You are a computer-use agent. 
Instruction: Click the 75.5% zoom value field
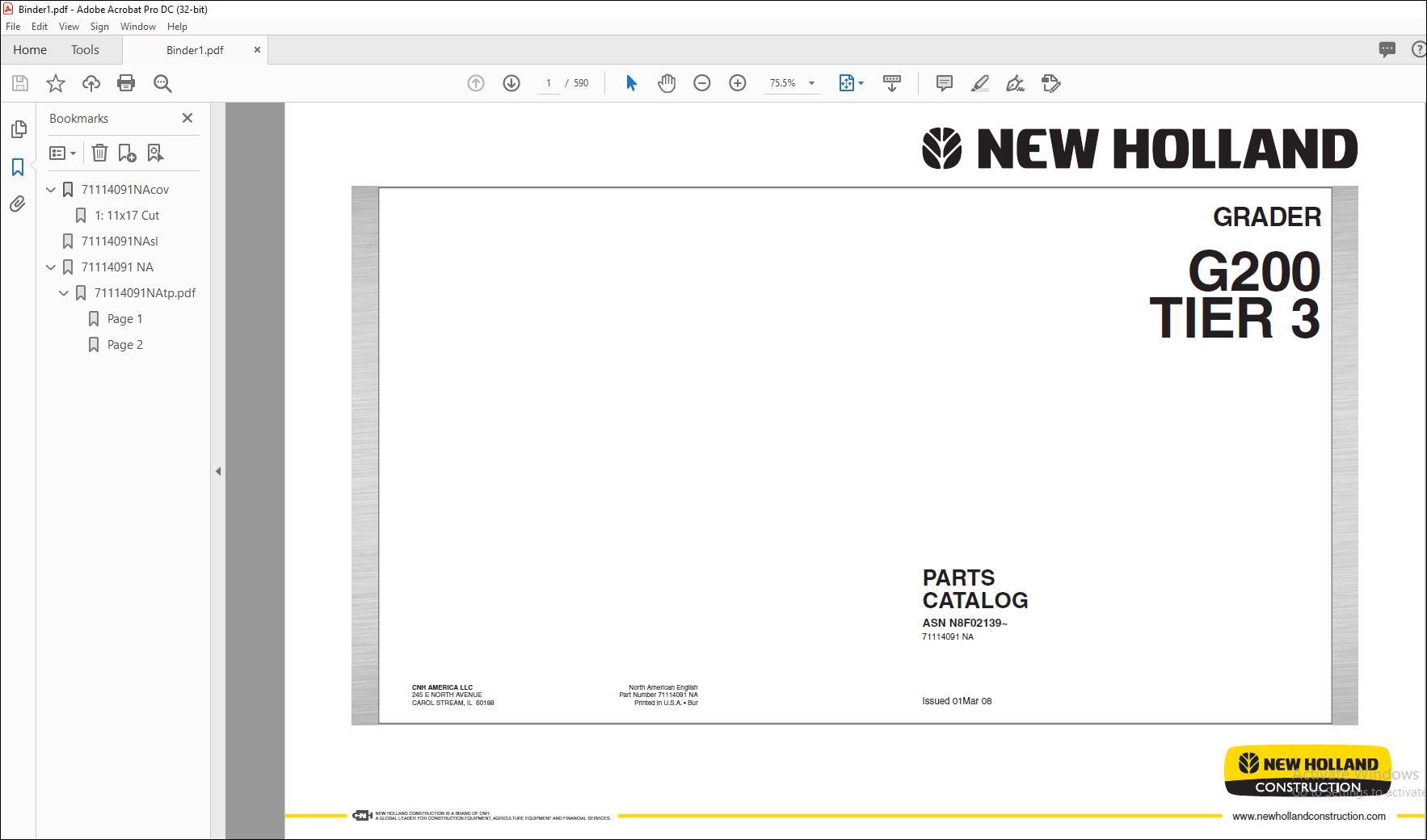[x=782, y=83]
